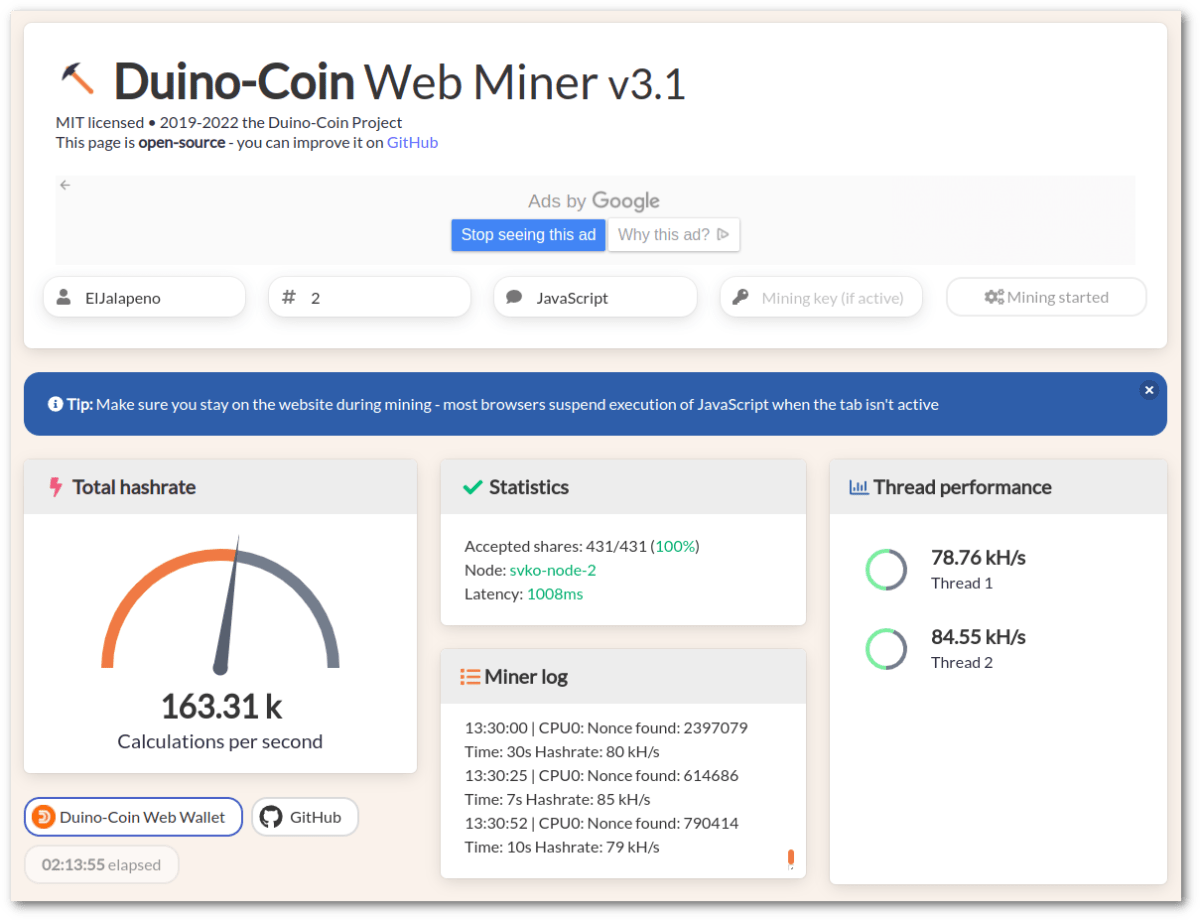The height and width of the screenshot is (920, 1200).
Task: Click the Accepted shares 431/431 line
Action: pos(582,546)
